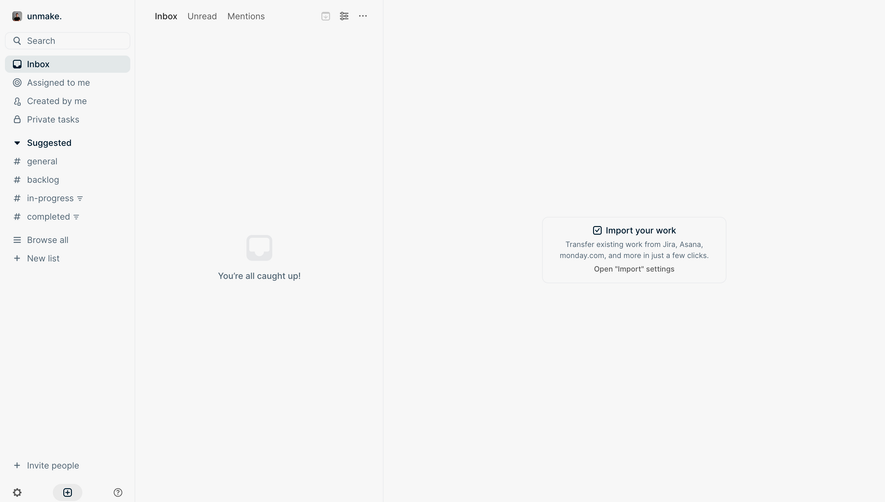Click the create new task plus icon
The height and width of the screenshot is (502, 885).
(67, 492)
